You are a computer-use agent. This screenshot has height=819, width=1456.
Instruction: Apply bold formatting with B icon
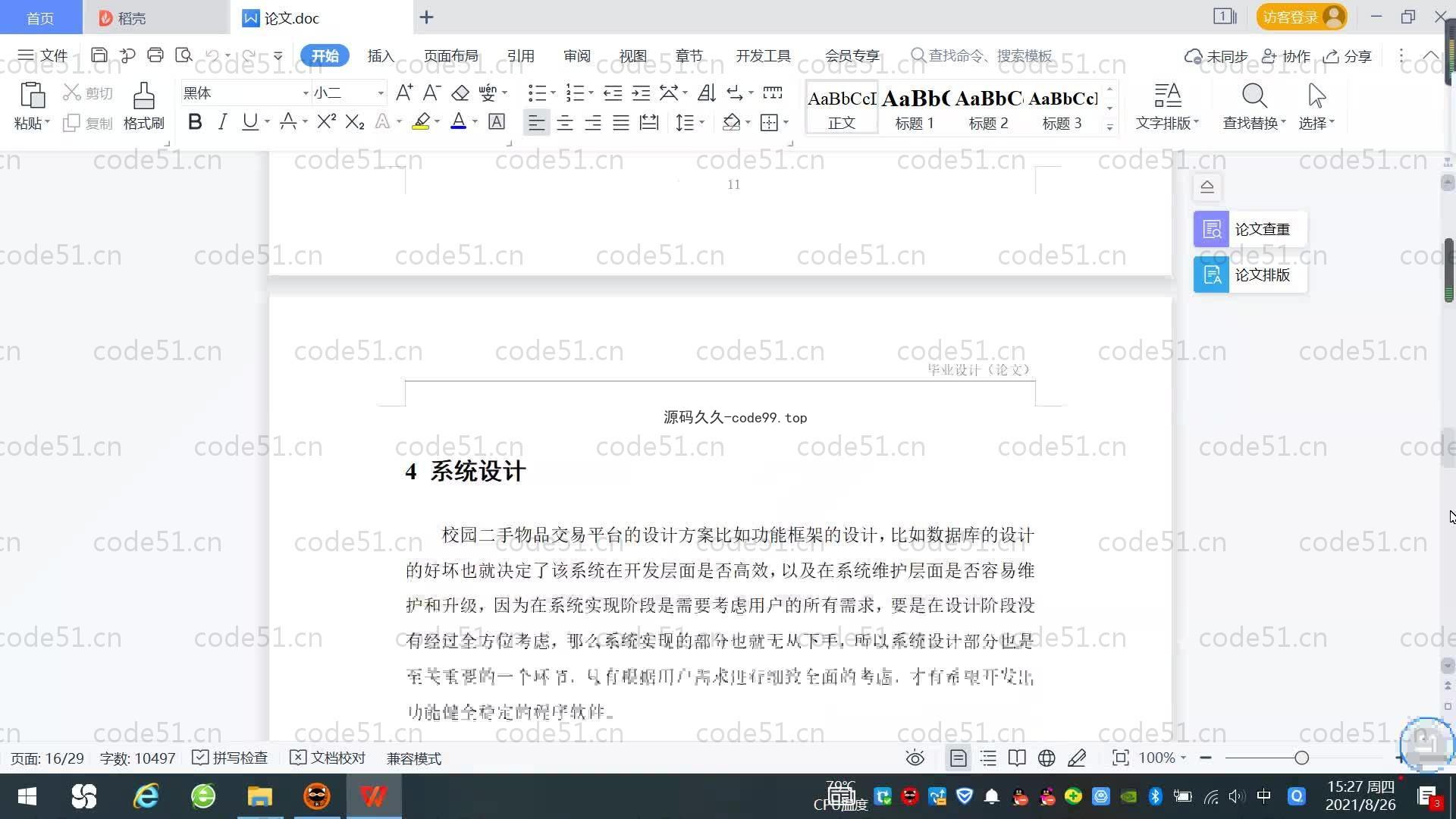coord(195,122)
